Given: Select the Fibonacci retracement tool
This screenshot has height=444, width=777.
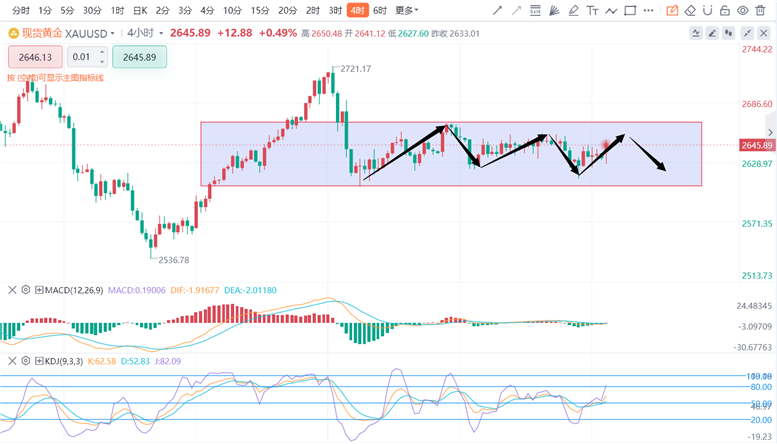Looking at the screenshot, I should [x=535, y=10].
